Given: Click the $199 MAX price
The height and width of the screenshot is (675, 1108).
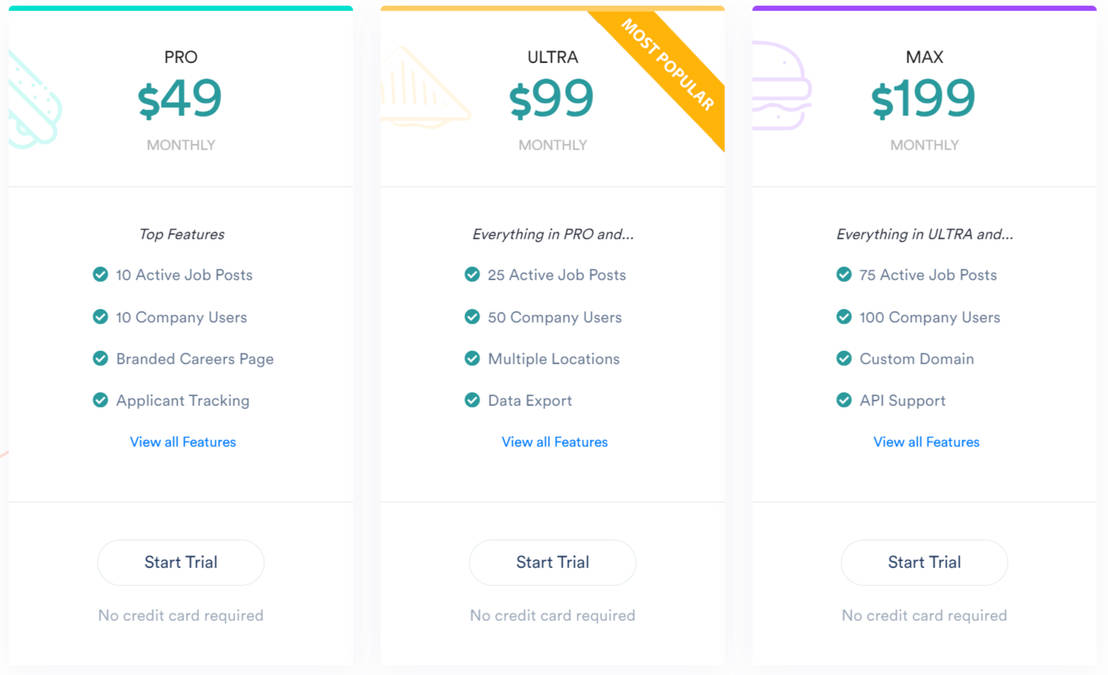Looking at the screenshot, I should pos(923,99).
